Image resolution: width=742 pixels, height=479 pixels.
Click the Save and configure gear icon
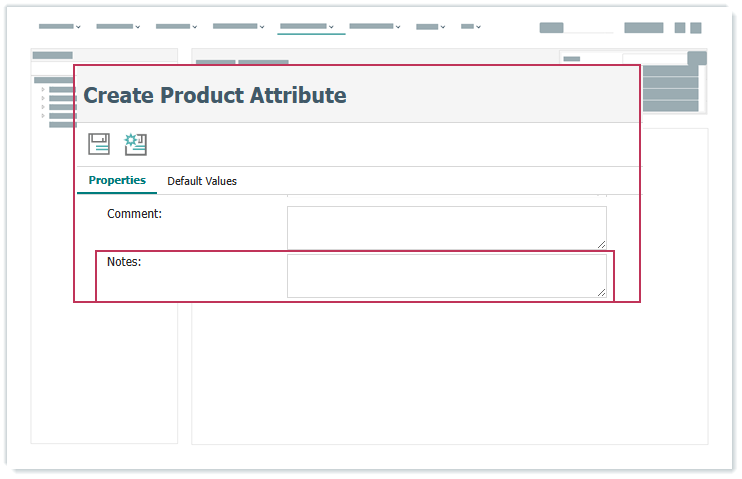[x=135, y=144]
